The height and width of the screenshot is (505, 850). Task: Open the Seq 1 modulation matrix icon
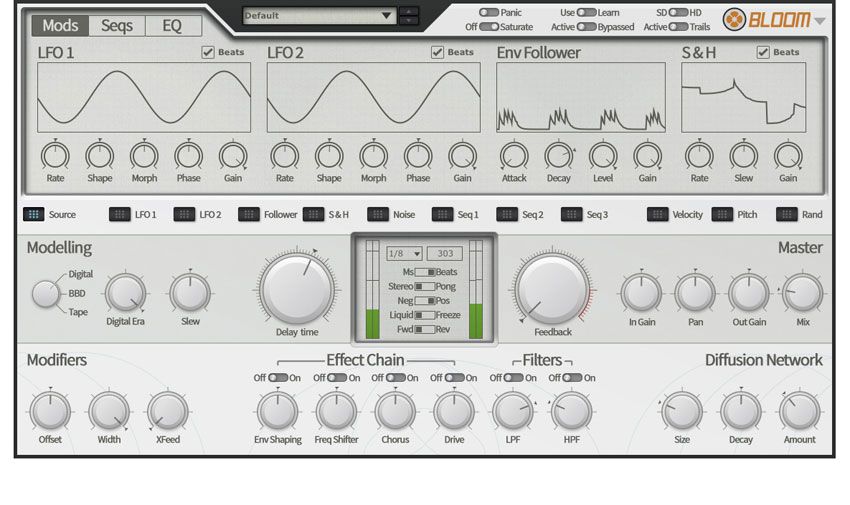[x=442, y=214]
